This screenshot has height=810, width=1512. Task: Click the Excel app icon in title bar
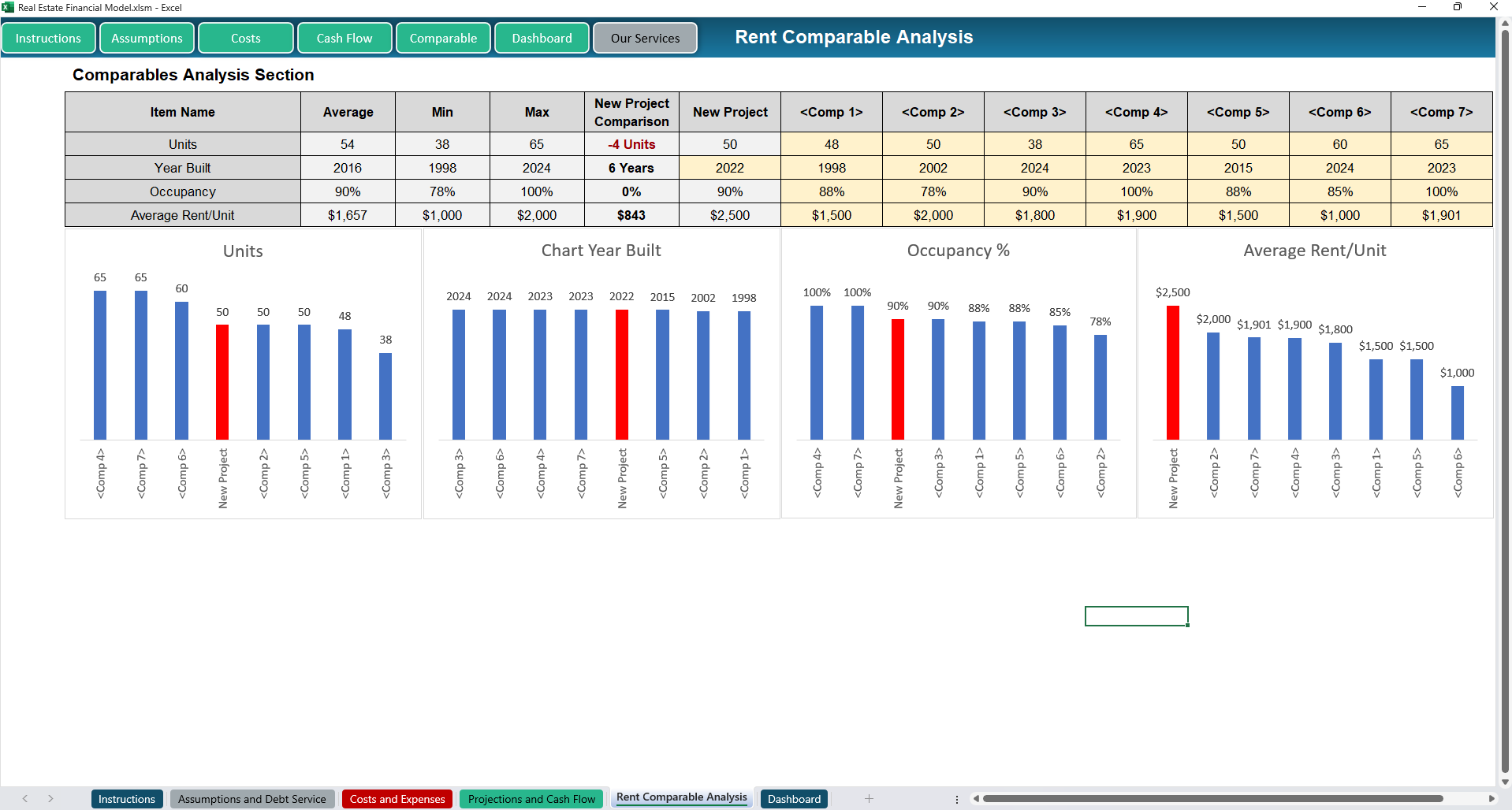tap(8, 7)
